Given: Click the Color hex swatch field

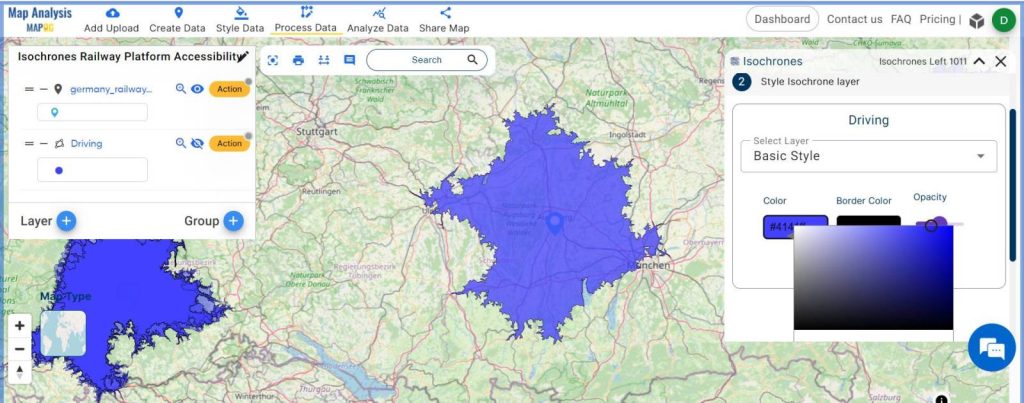Looking at the screenshot, I should pyautogui.click(x=795, y=227).
